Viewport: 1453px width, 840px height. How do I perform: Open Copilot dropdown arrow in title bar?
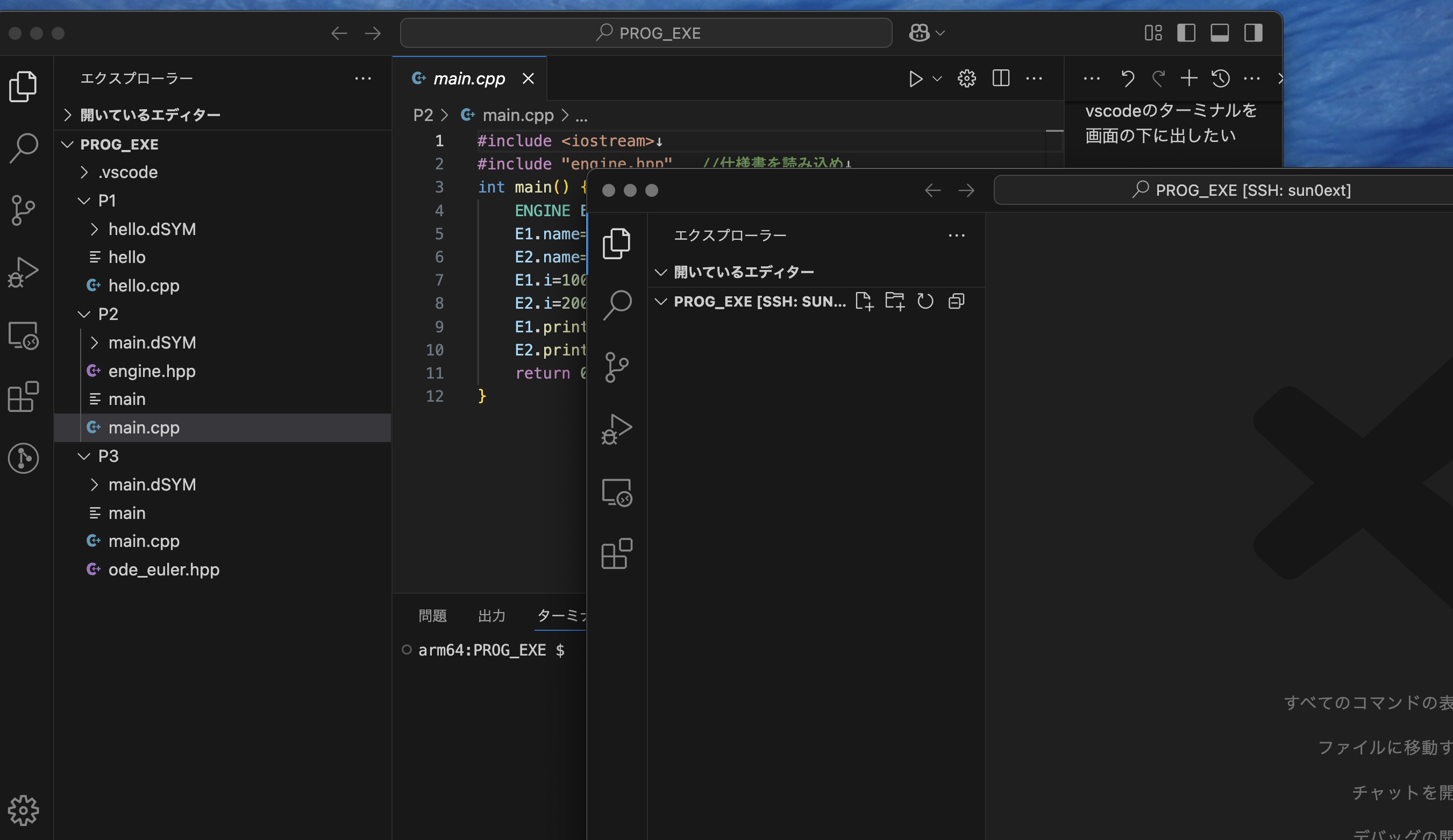point(941,33)
